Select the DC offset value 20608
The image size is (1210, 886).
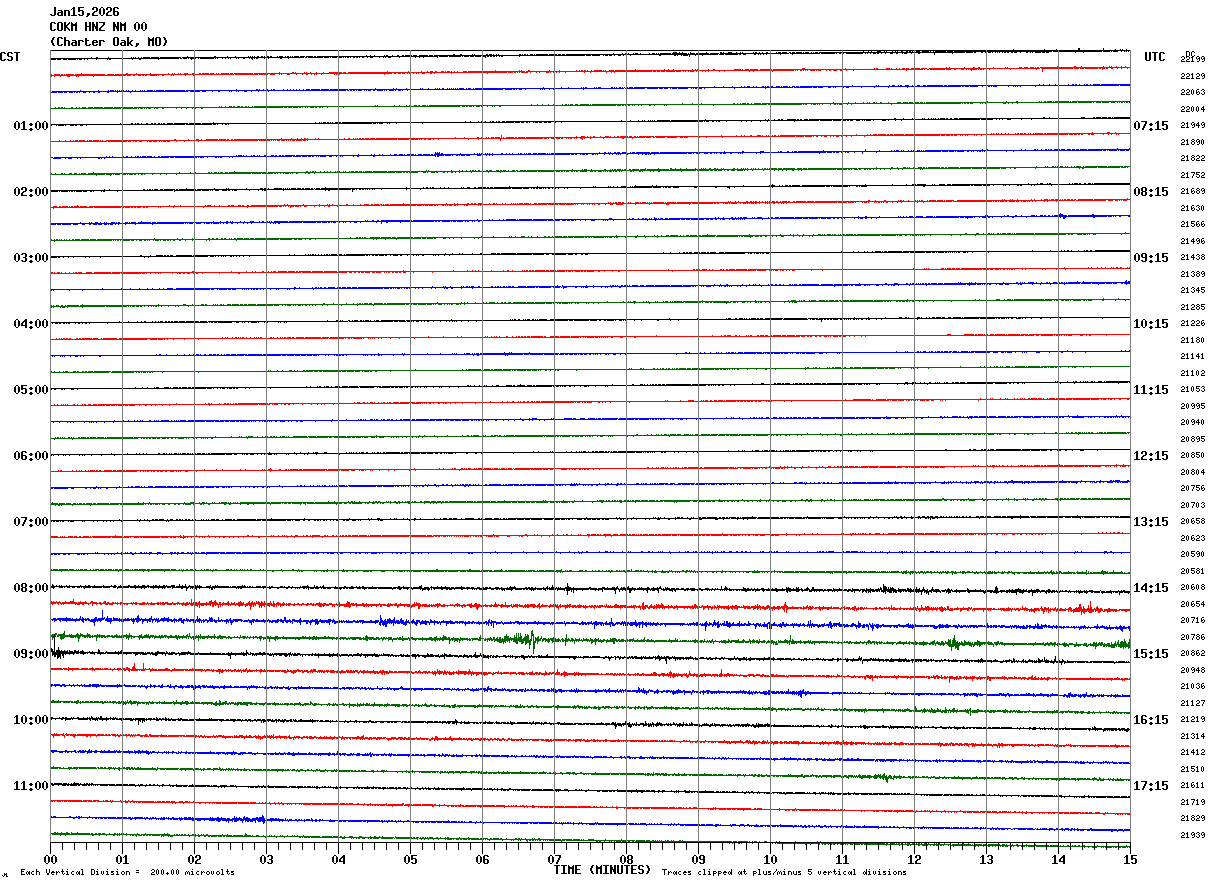click(x=1193, y=587)
